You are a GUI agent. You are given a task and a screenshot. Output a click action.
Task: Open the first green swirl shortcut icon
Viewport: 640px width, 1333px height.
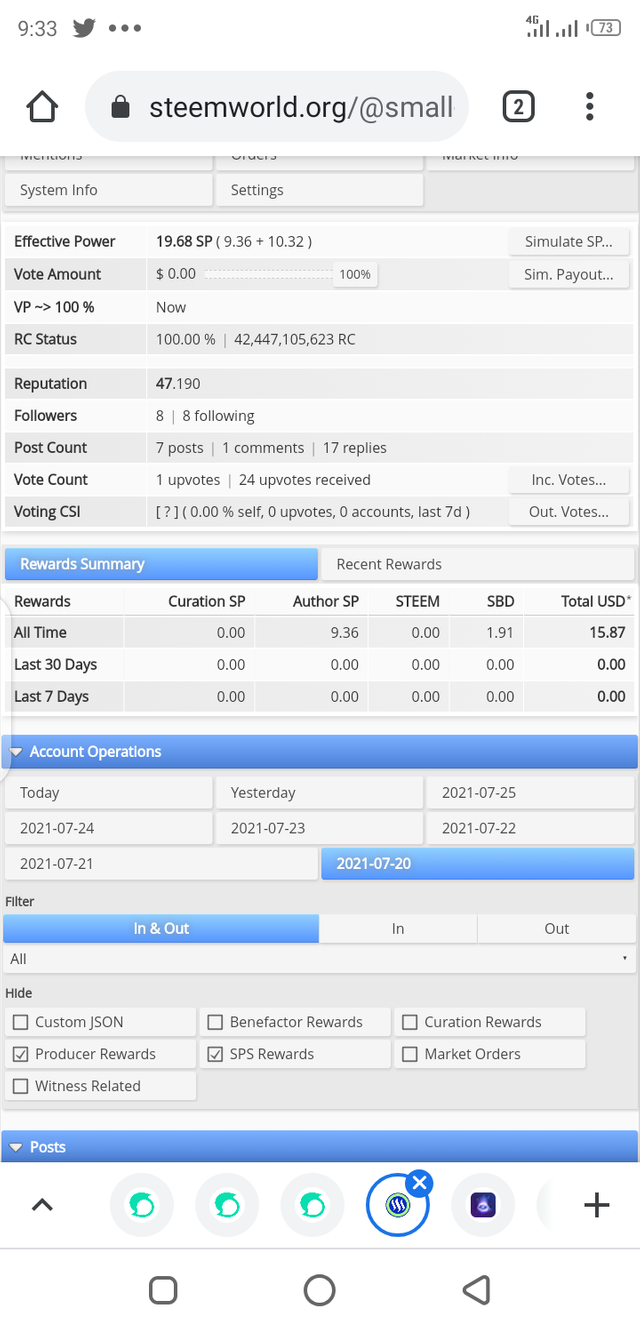point(141,1205)
